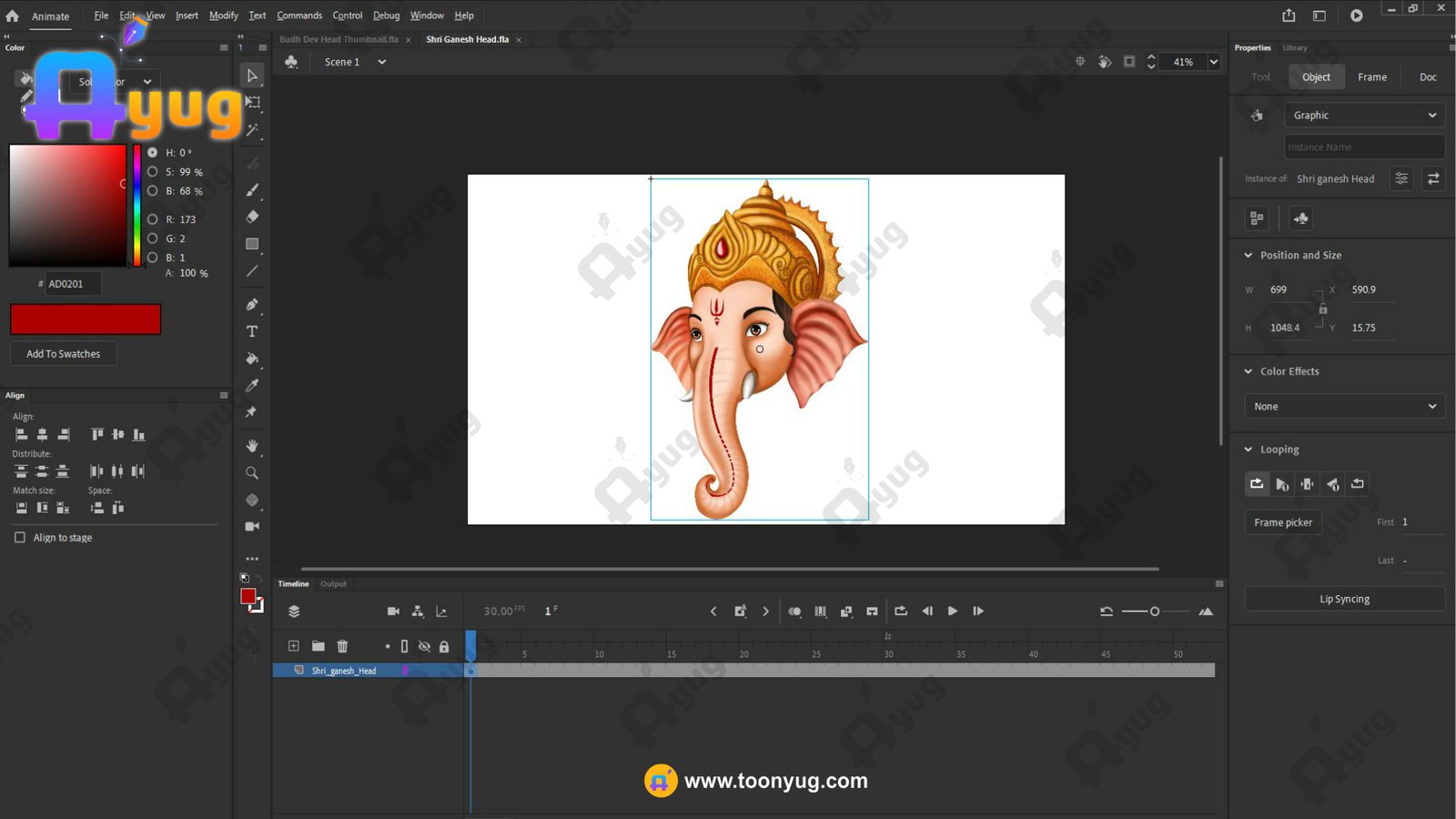Screen dimensions: 1456x819
Task: Step forward one frame
Action: coord(978,612)
